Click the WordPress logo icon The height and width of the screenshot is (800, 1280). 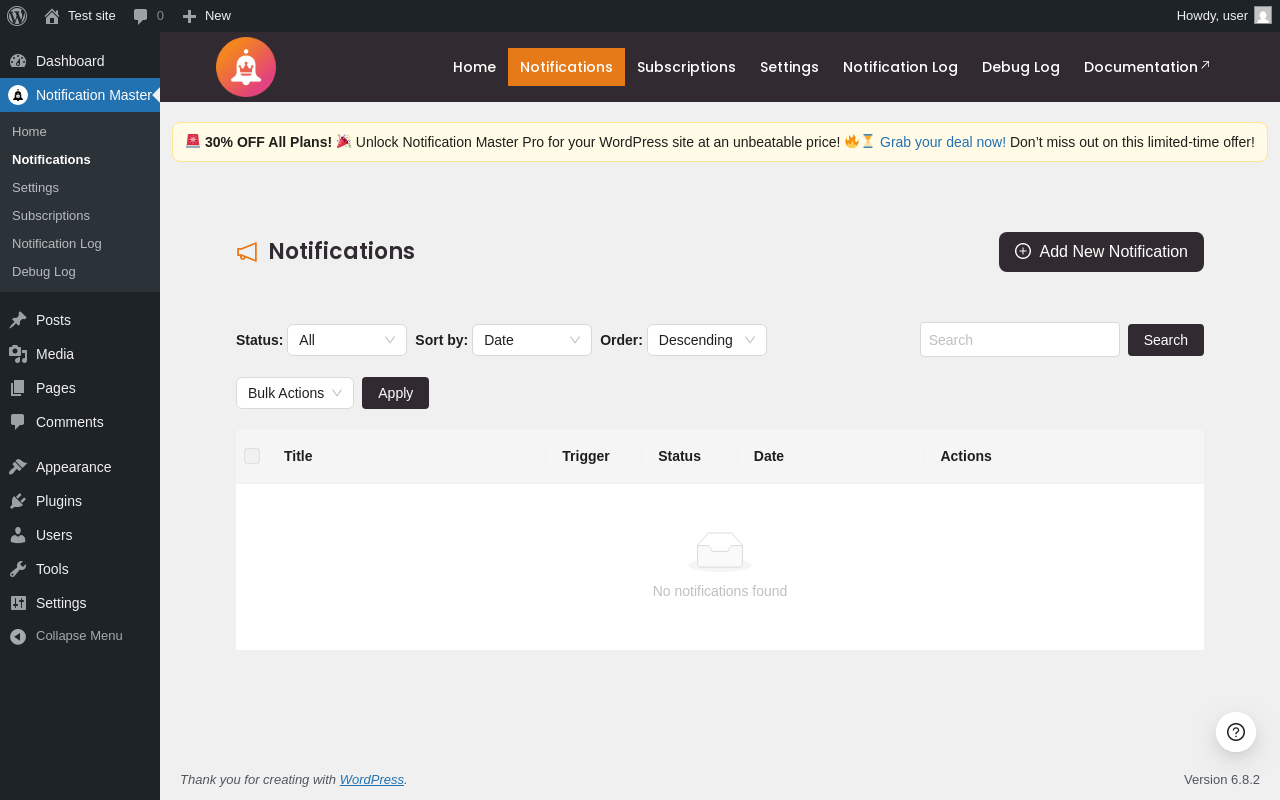[x=17, y=16]
